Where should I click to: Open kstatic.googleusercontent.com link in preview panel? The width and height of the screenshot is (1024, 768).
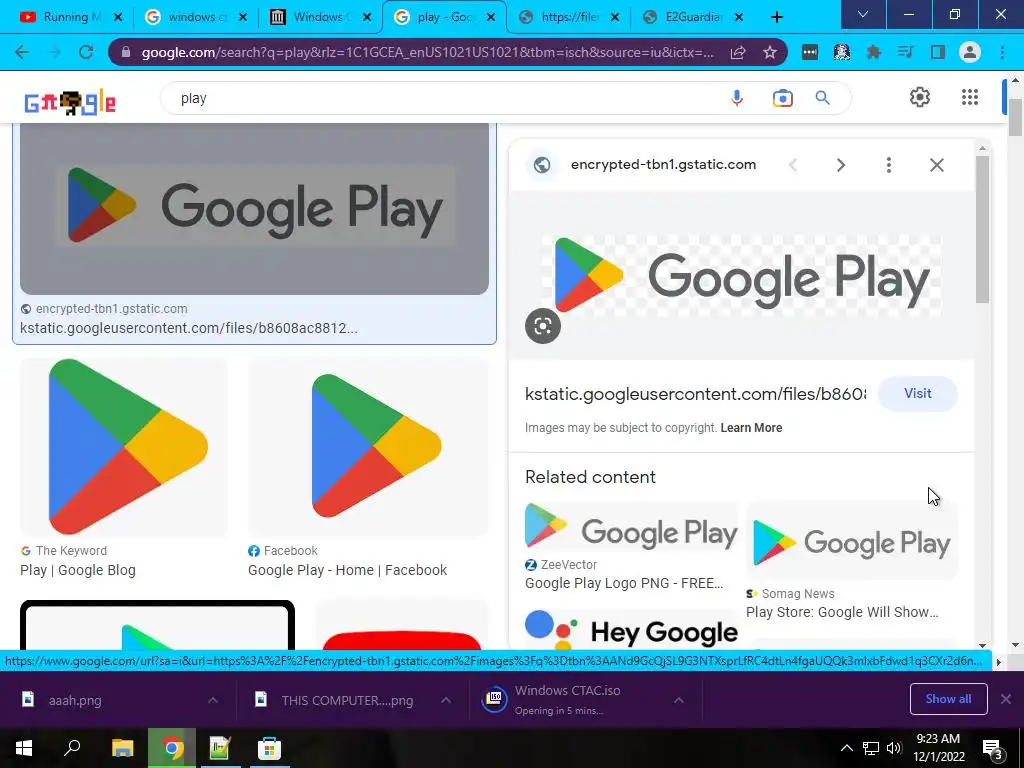pyautogui.click(x=696, y=394)
